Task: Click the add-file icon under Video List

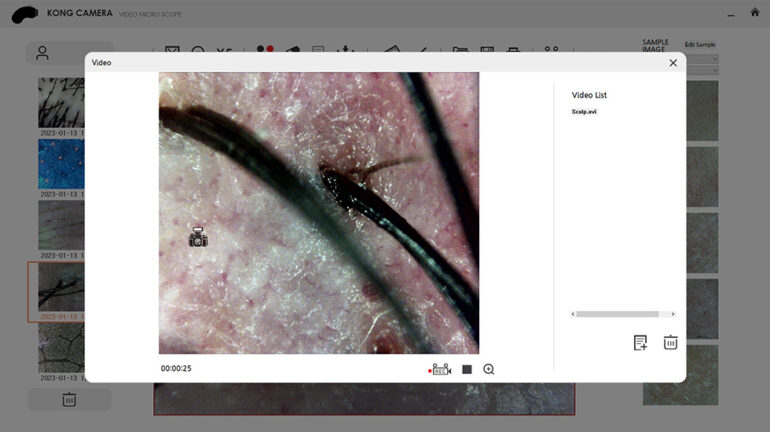Action: click(640, 343)
